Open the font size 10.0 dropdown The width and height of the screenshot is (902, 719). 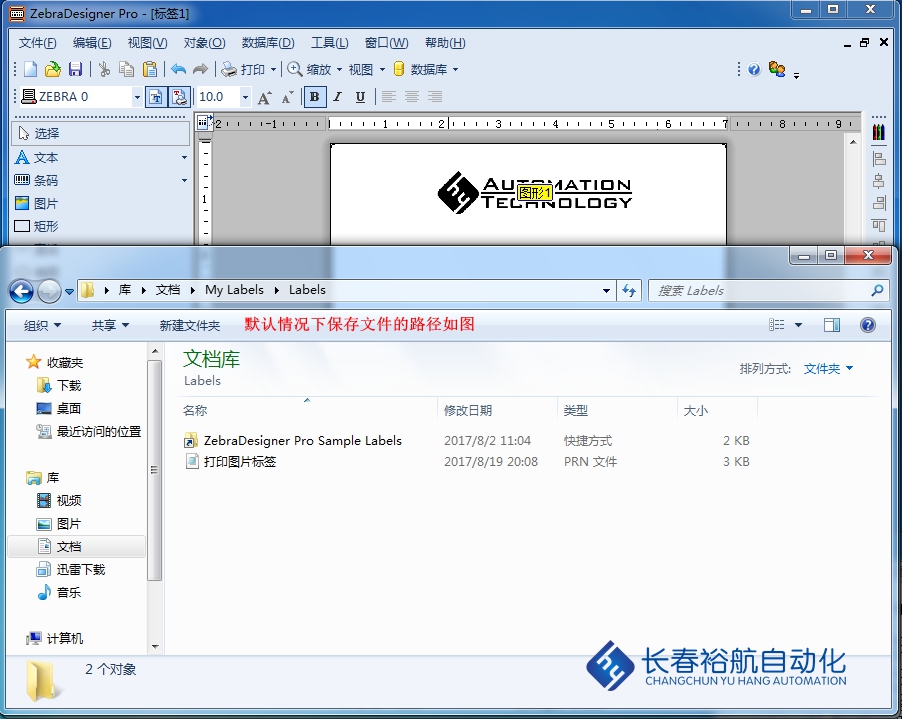245,97
